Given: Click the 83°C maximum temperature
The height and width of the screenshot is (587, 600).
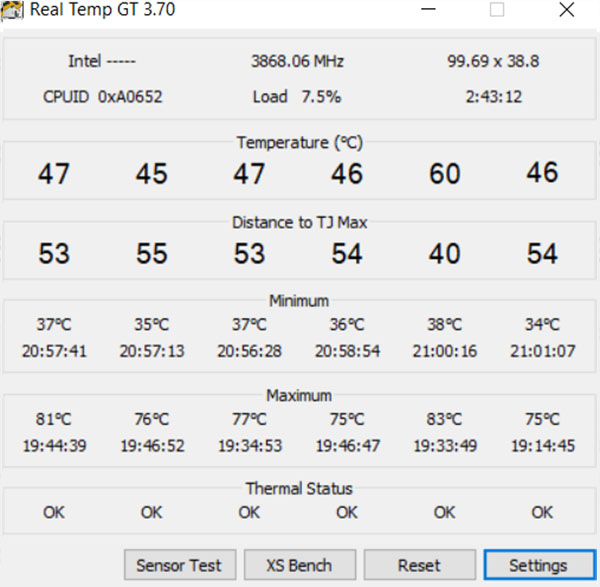Looking at the screenshot, I should point(444,420).
